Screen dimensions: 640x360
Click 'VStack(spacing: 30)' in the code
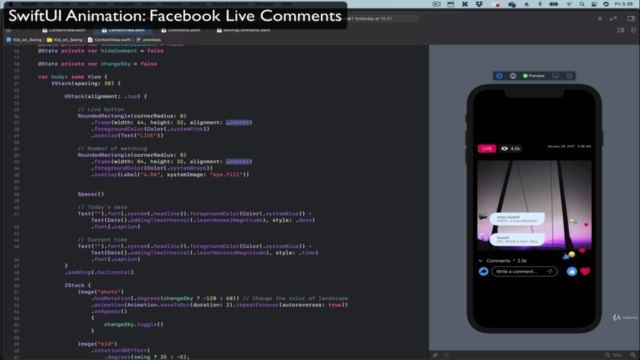[86, 83]
